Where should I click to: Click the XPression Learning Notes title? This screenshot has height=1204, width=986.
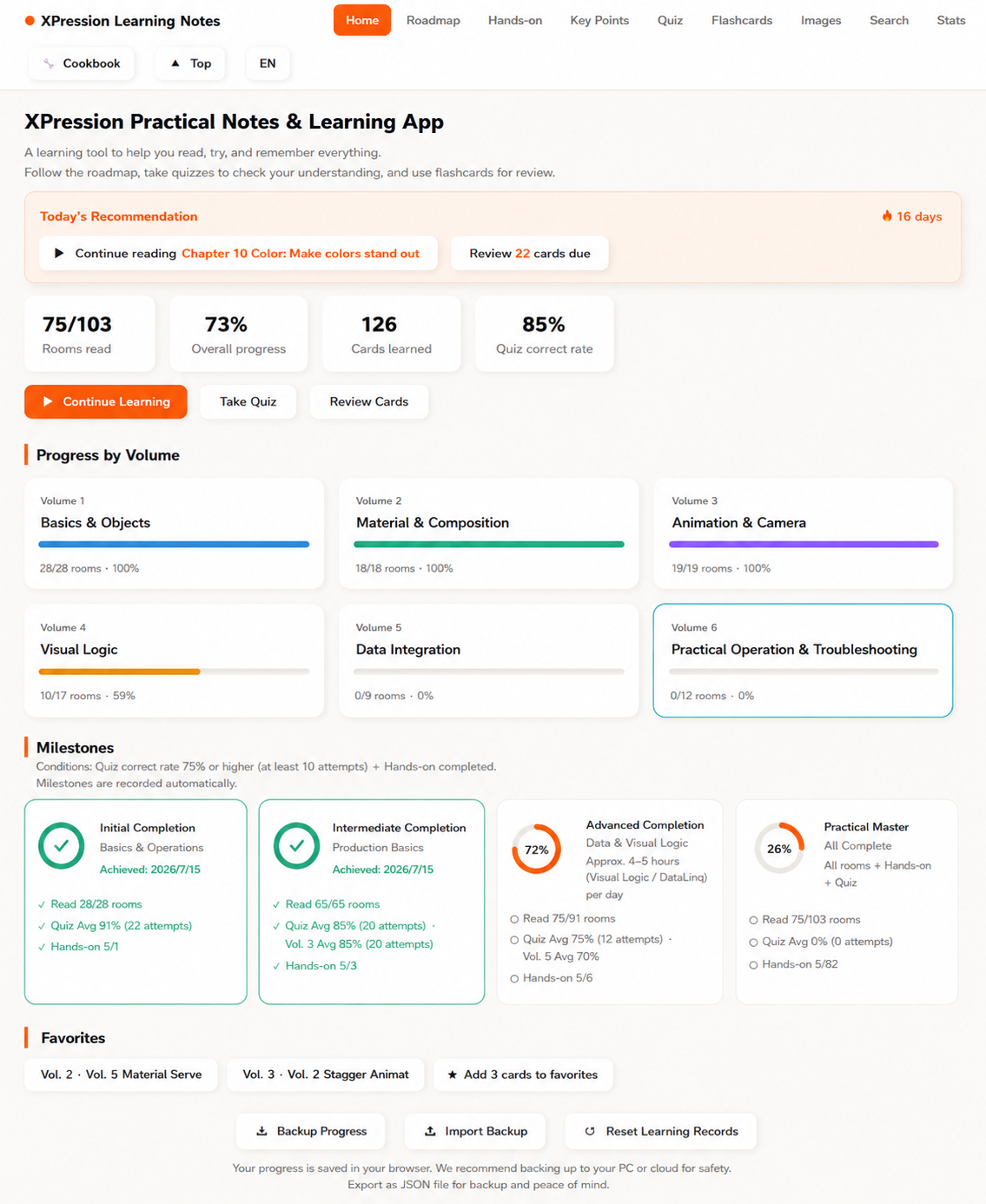point(130,21)
